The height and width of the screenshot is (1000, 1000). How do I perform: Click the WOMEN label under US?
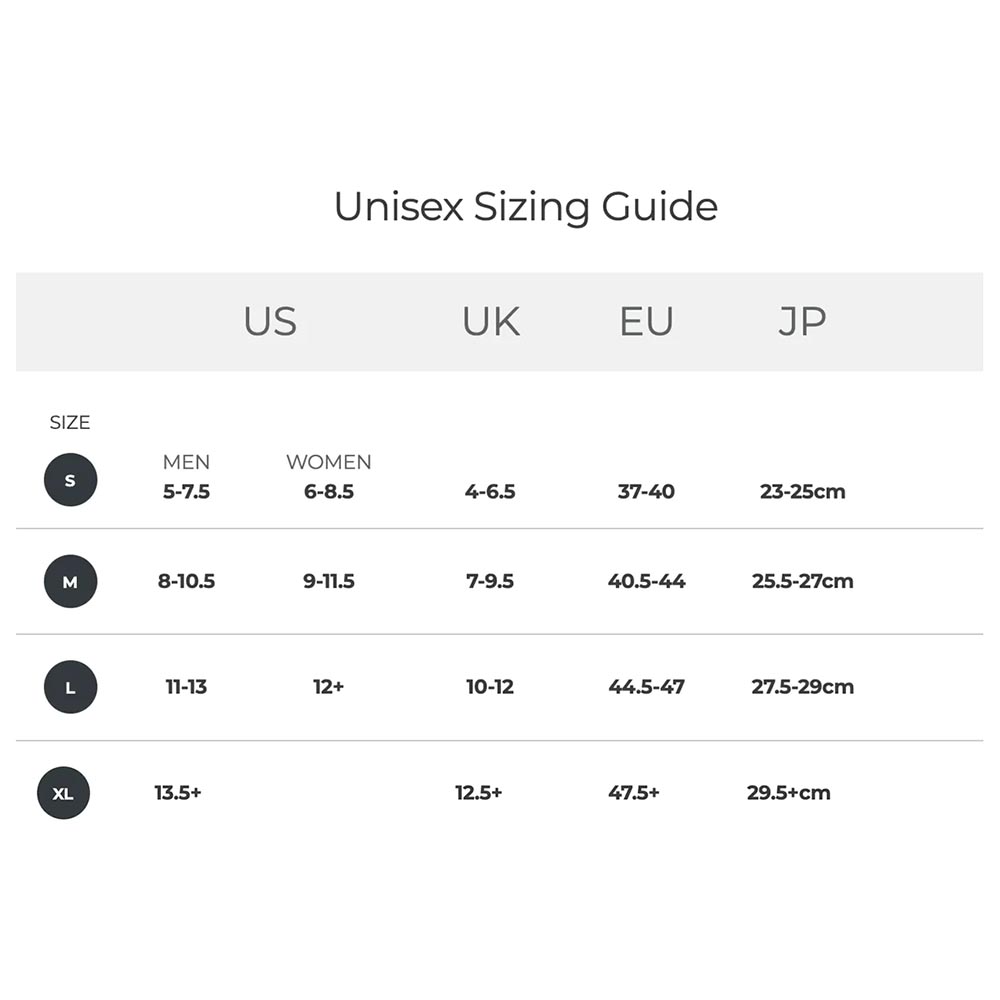(328, 462)
